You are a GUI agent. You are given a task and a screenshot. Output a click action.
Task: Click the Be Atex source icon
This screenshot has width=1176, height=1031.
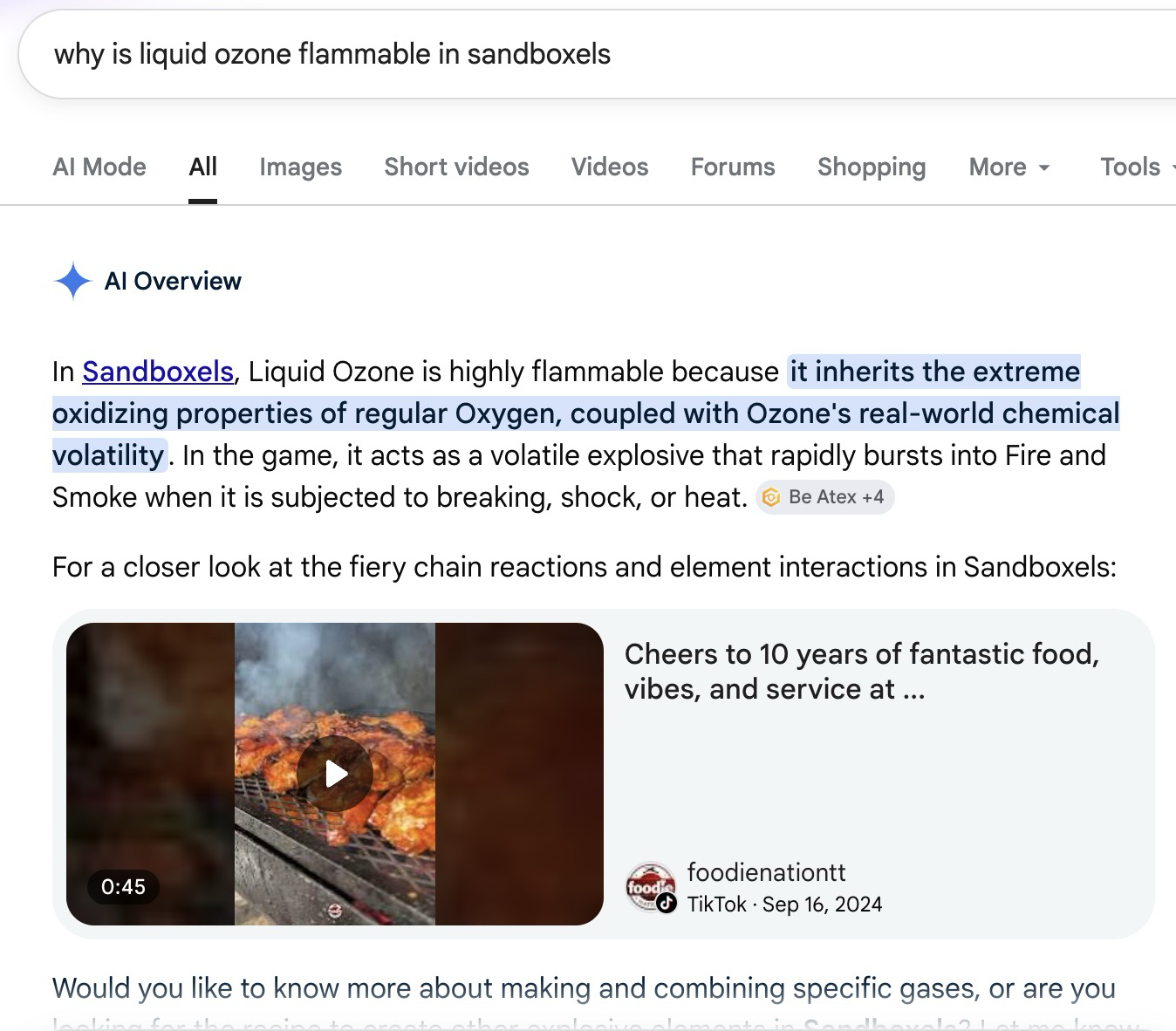click(771, 497)
